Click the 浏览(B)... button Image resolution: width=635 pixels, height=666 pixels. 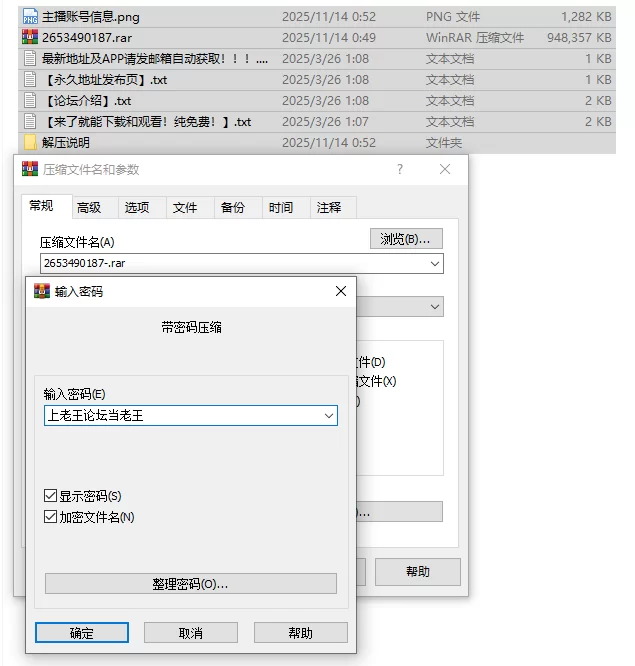coord(406,239)
